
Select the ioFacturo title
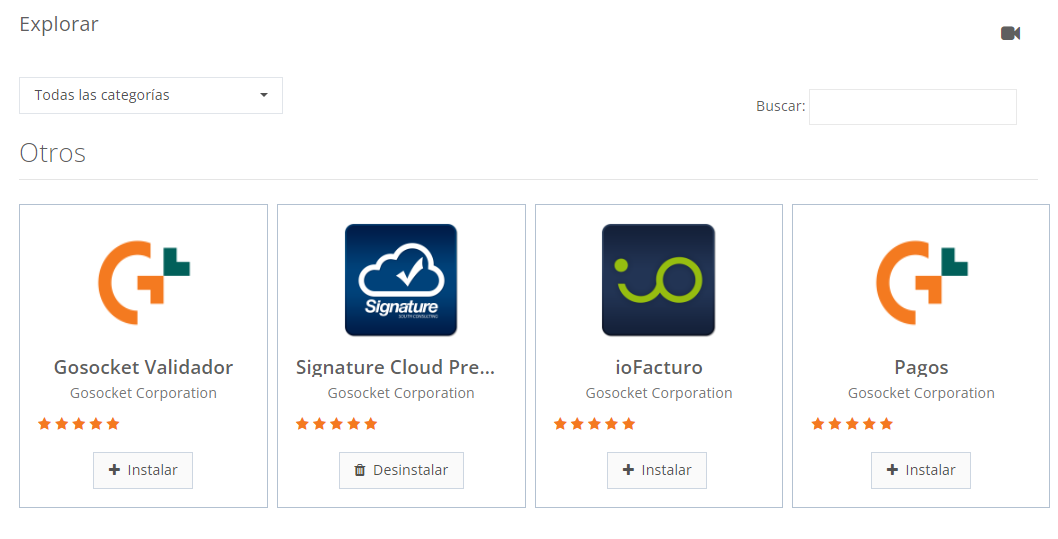point(659,367)
